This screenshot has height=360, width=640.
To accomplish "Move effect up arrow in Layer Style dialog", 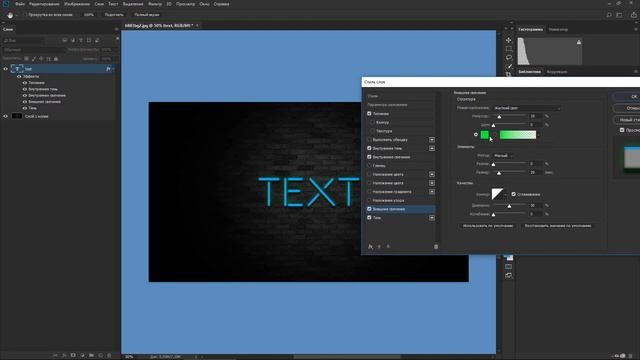I will (379, 247).
